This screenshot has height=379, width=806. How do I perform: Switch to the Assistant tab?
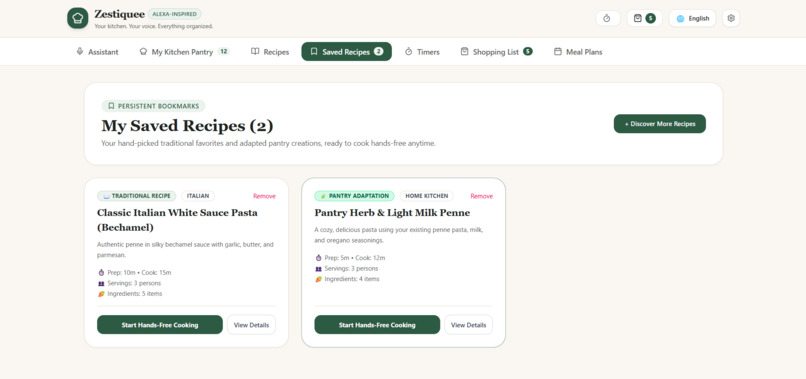pos(97,52)
